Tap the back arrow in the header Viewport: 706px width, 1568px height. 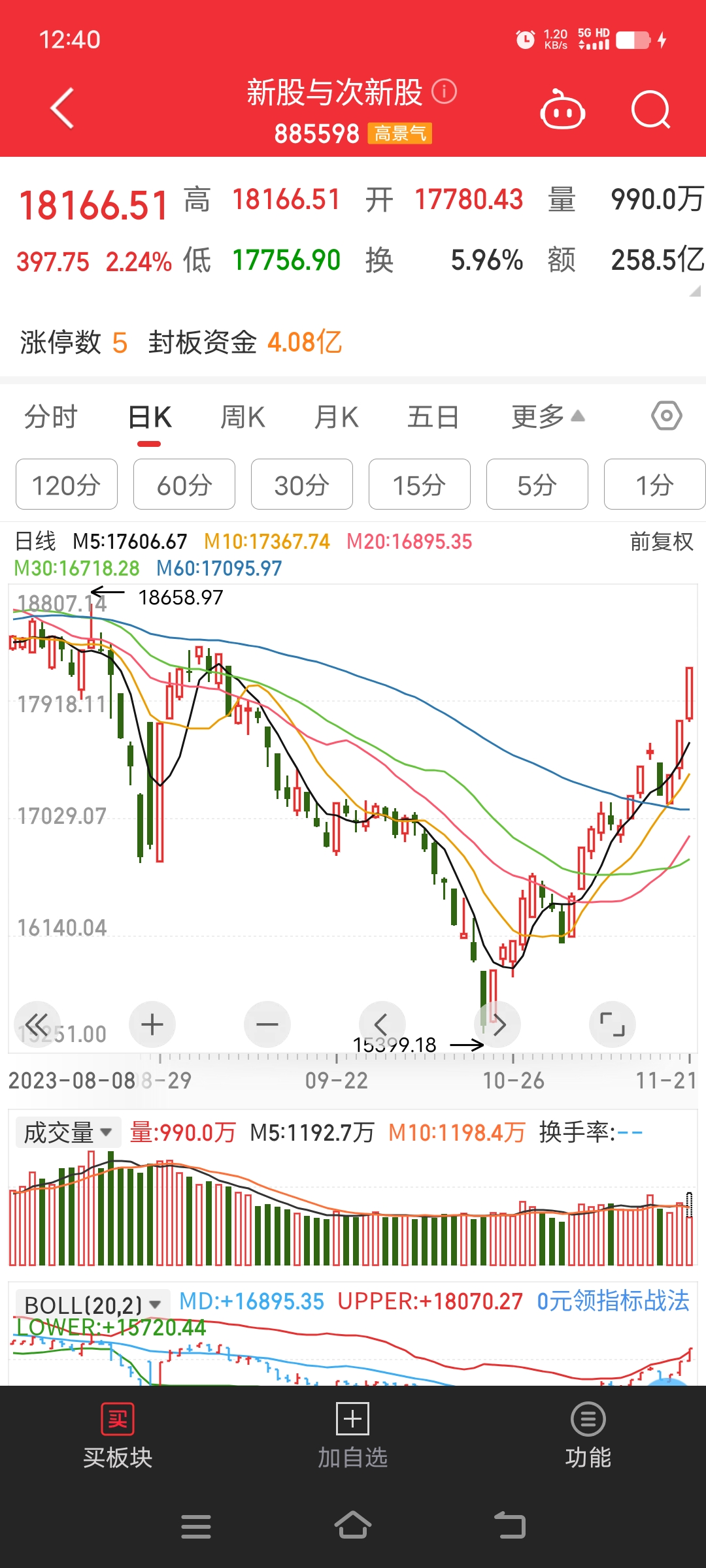coord(63,108)
